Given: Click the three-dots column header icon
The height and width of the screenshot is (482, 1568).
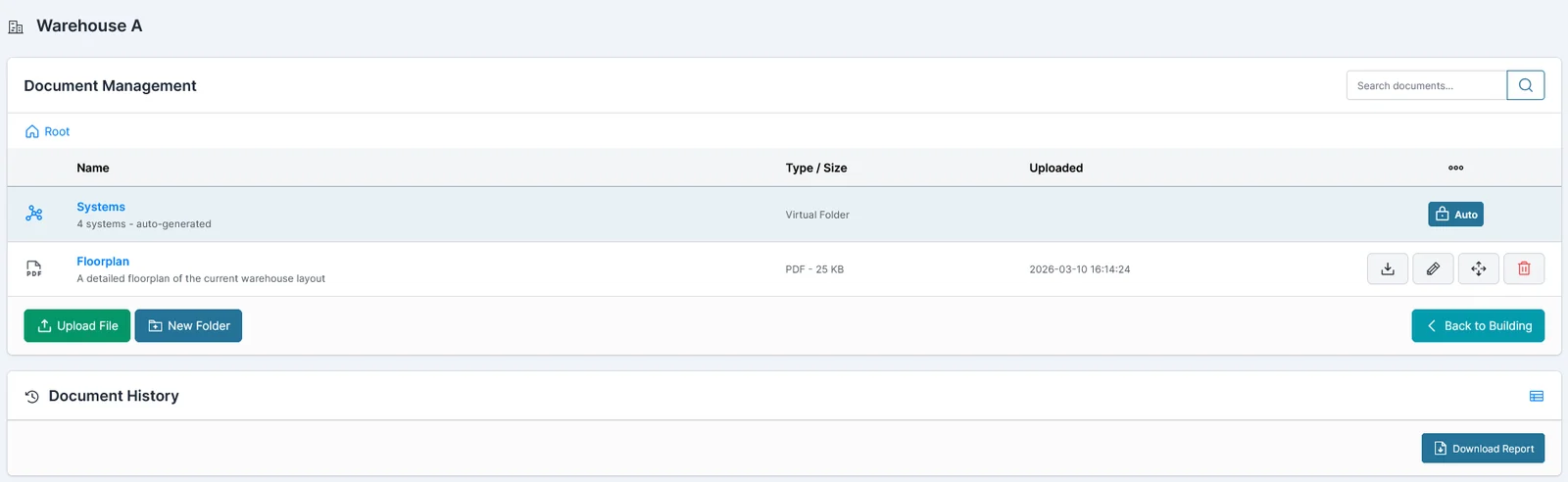Looking at the screenshot, I should tap(1455, 168).
